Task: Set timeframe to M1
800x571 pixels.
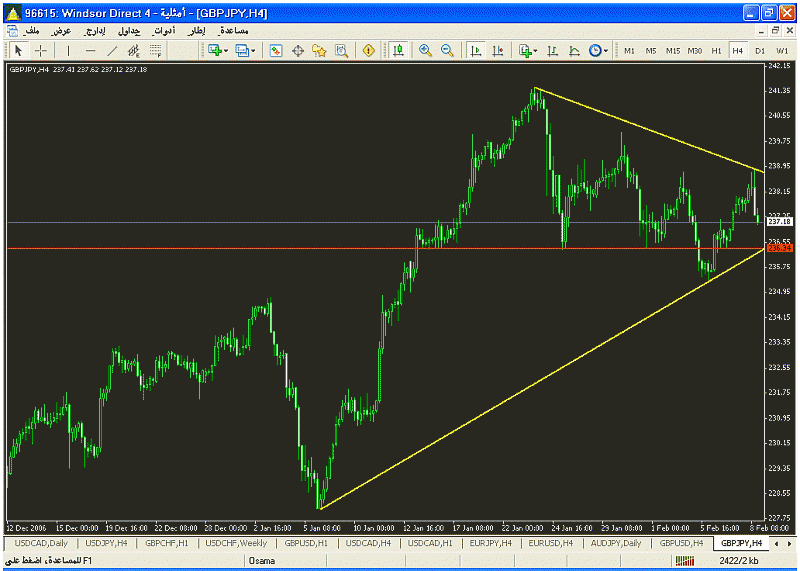Action: point(629,51)
